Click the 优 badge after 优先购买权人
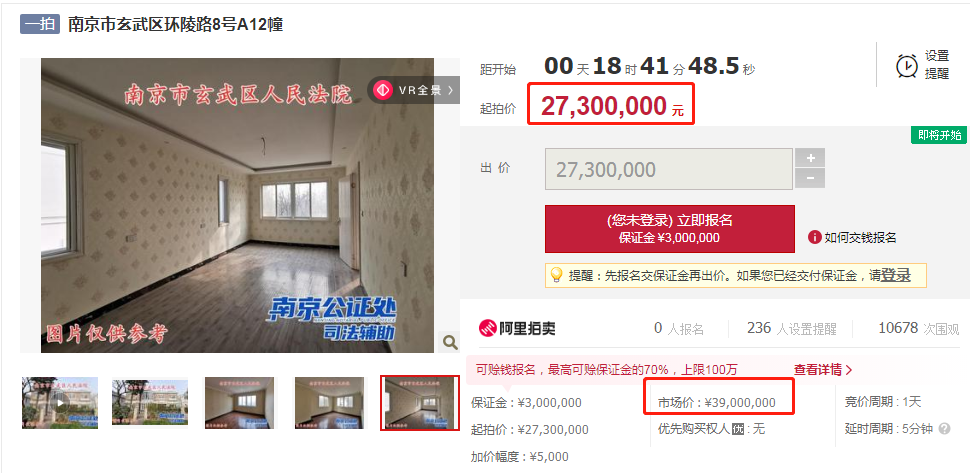 pyautogui.click(x=737, y=428)
